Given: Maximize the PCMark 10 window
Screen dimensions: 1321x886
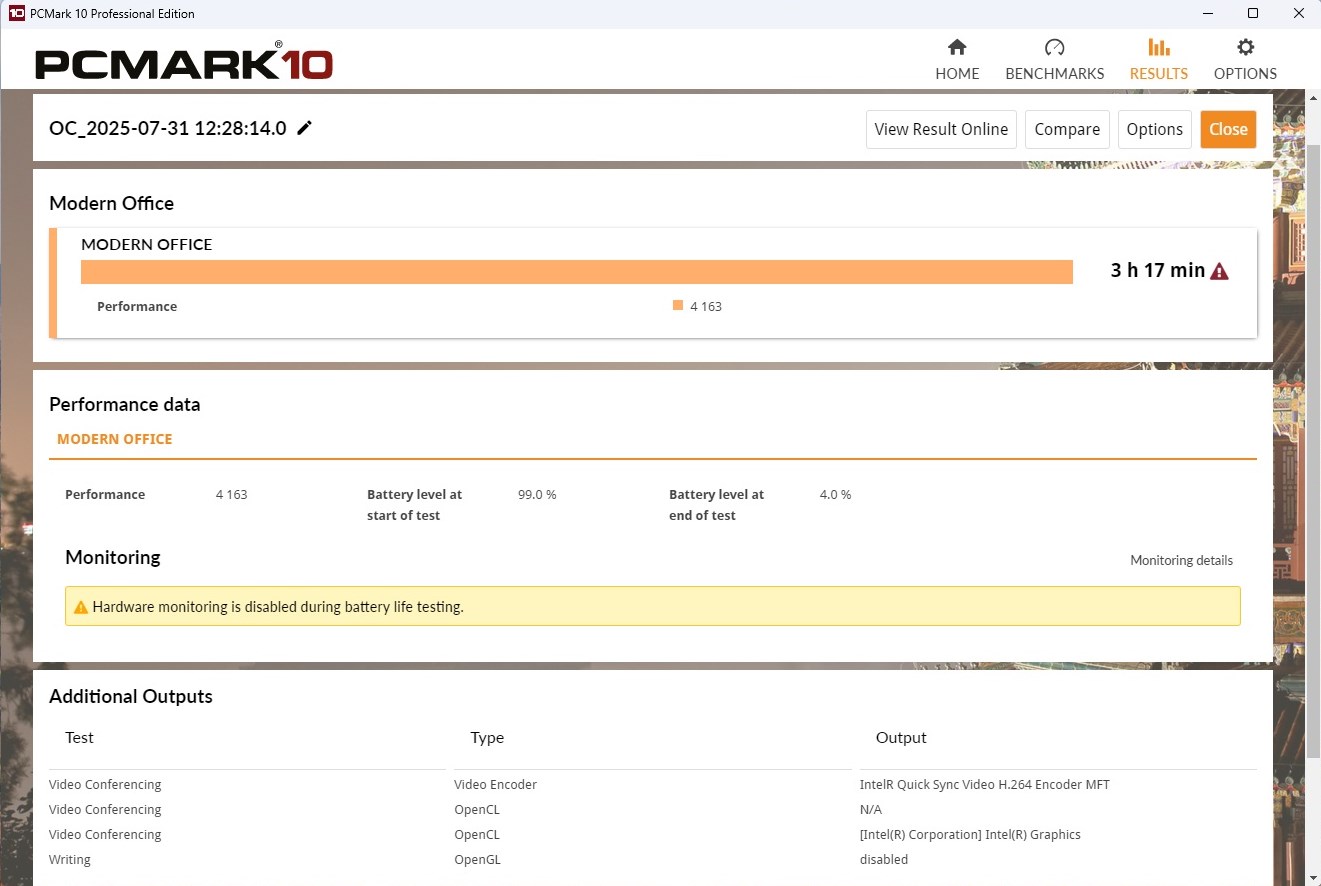Looking at the screenshot, I should tap(1253, 14).
